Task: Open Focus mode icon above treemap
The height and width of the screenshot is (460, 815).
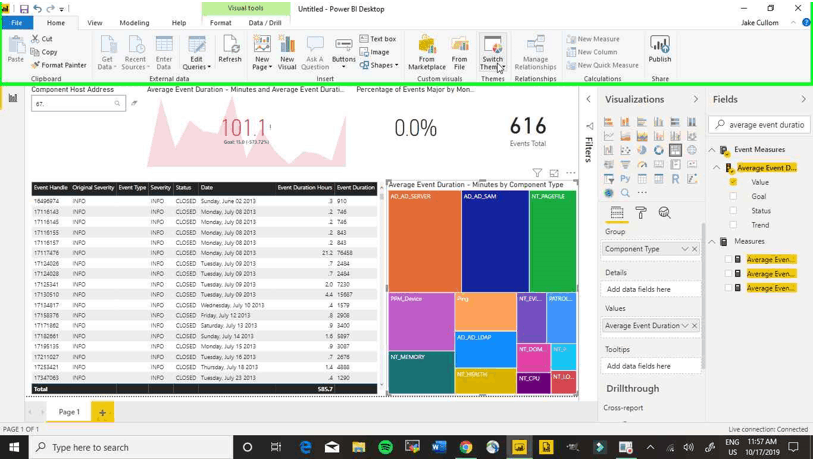Action: coord(554,173)
